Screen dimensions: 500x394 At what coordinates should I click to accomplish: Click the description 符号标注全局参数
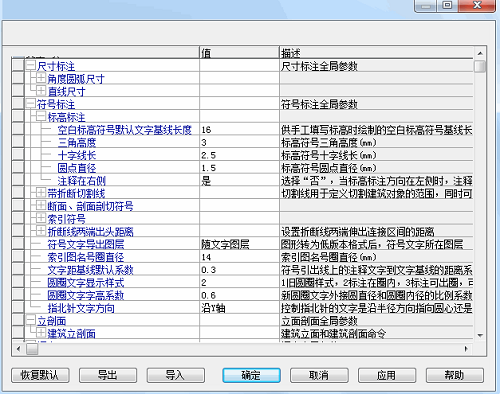point(319,105)
